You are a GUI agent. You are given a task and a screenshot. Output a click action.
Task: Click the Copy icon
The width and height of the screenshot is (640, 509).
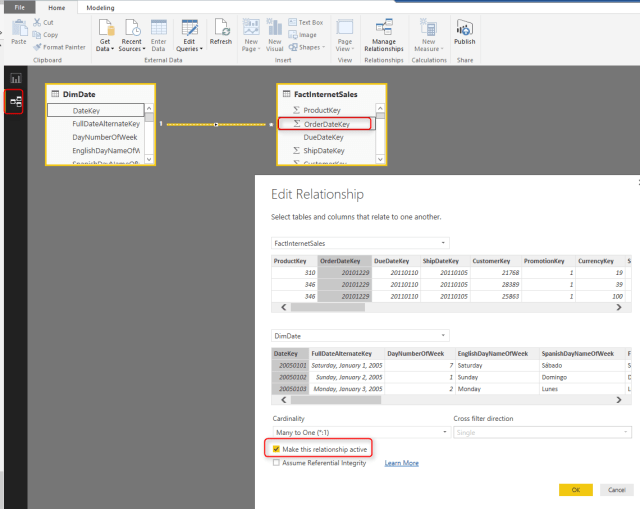tap(37, 35)
